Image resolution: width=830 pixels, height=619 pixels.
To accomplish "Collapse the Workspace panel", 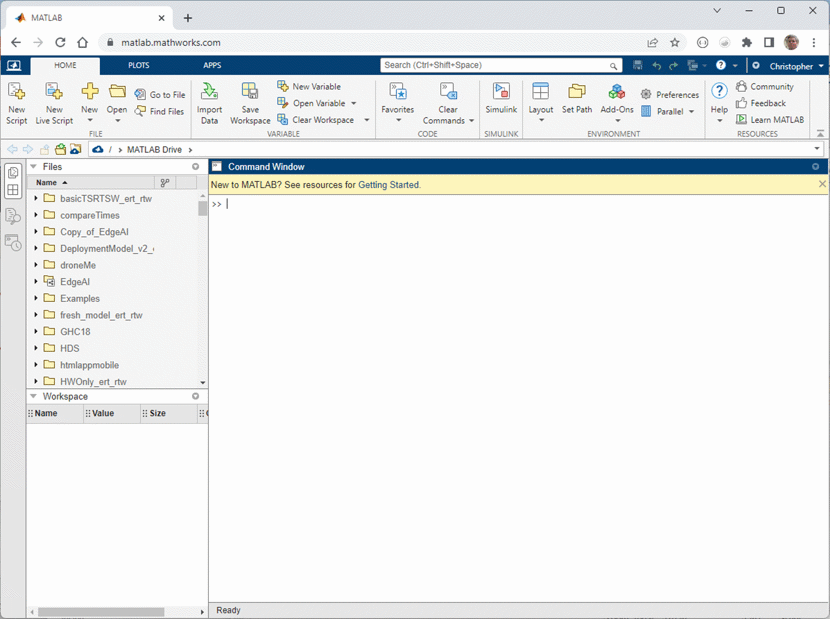I will click(x=33, y=396).
